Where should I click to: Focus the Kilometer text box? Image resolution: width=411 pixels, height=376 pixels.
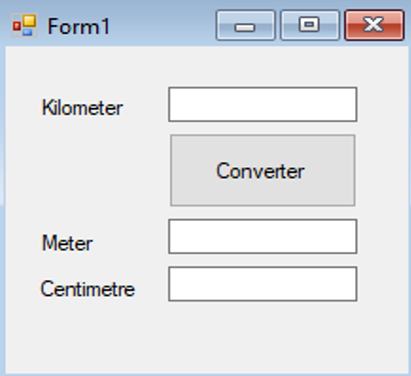[263, 104]
